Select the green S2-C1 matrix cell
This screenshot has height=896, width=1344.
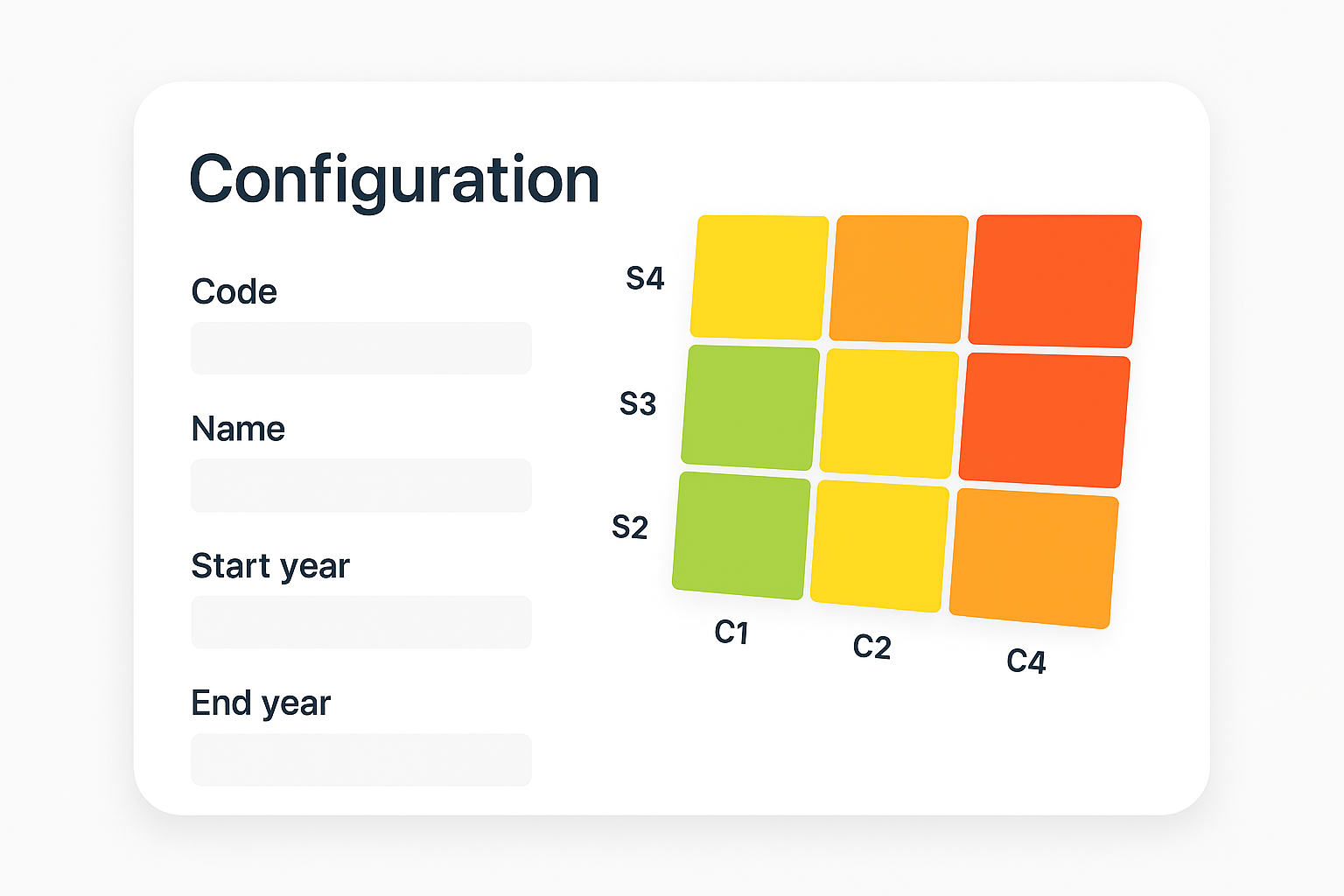(x=741, y=535)
